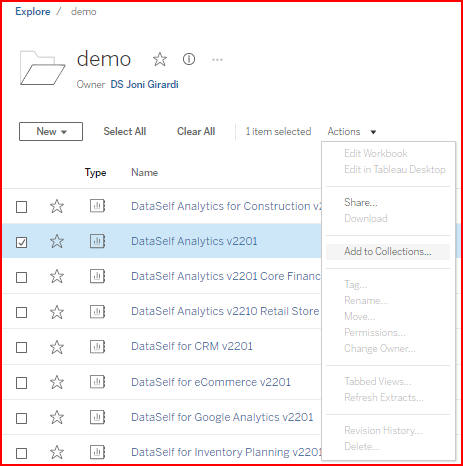This screenshot has width=463, height=466.
Task: Star the DataSelf Analytics v2201 workbook
Action: [57, 241]
